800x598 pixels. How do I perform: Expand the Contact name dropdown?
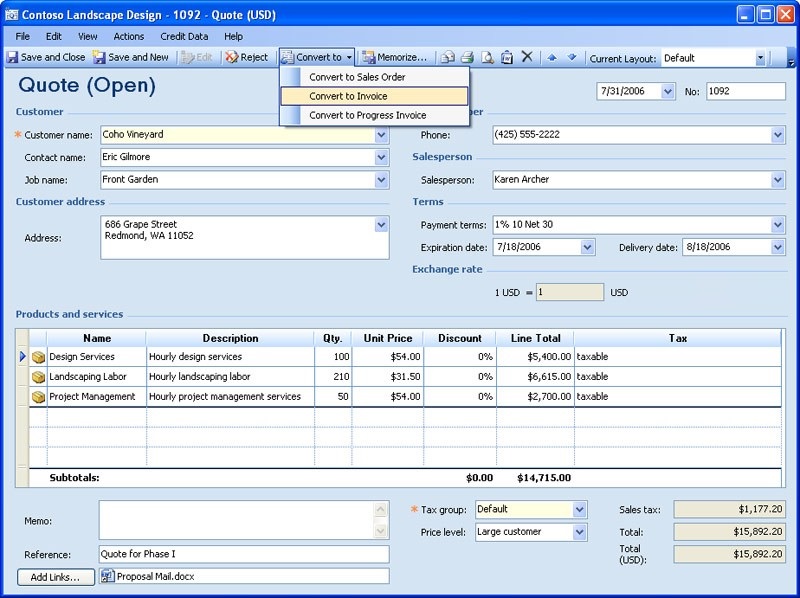click(381, 157)
